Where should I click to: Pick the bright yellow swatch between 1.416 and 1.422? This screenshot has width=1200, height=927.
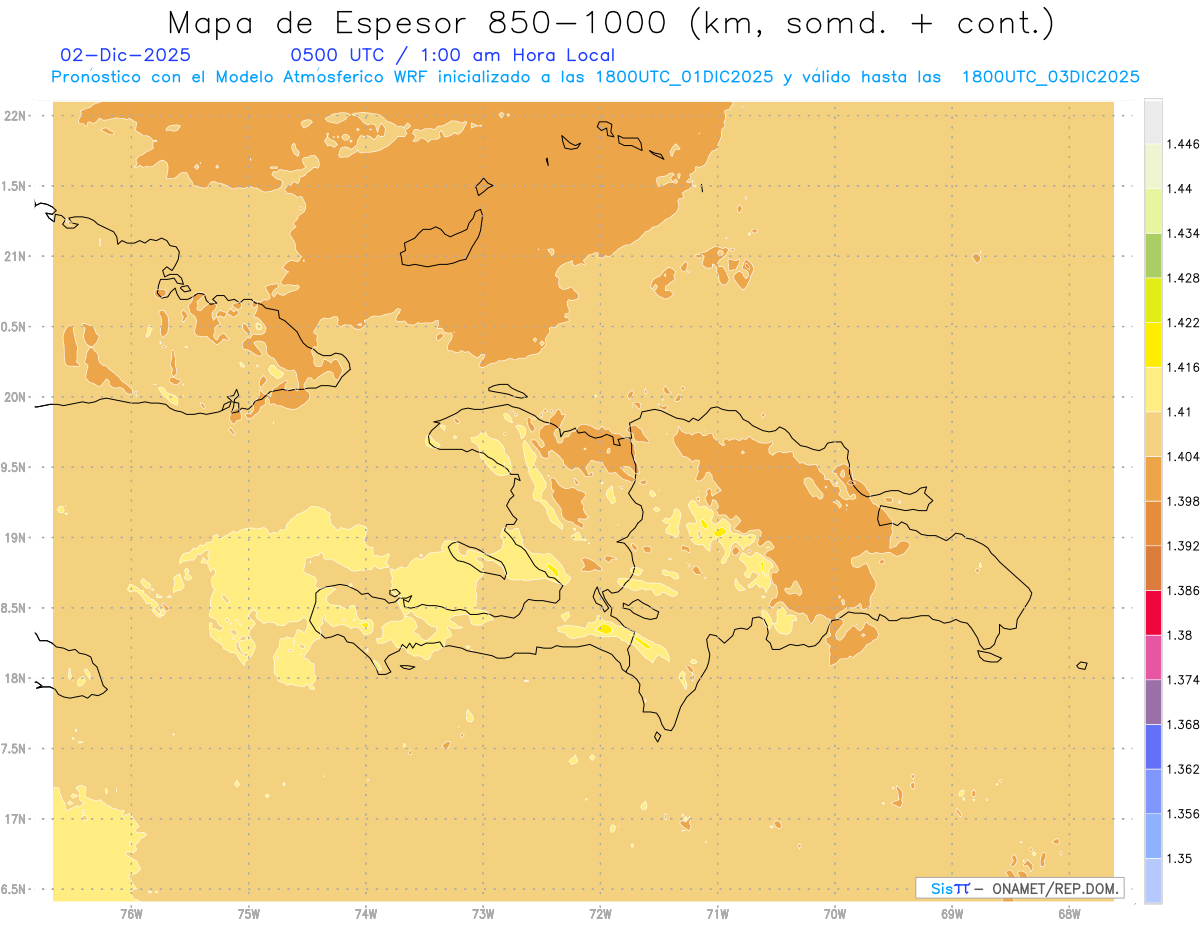tap(1153, 345)
